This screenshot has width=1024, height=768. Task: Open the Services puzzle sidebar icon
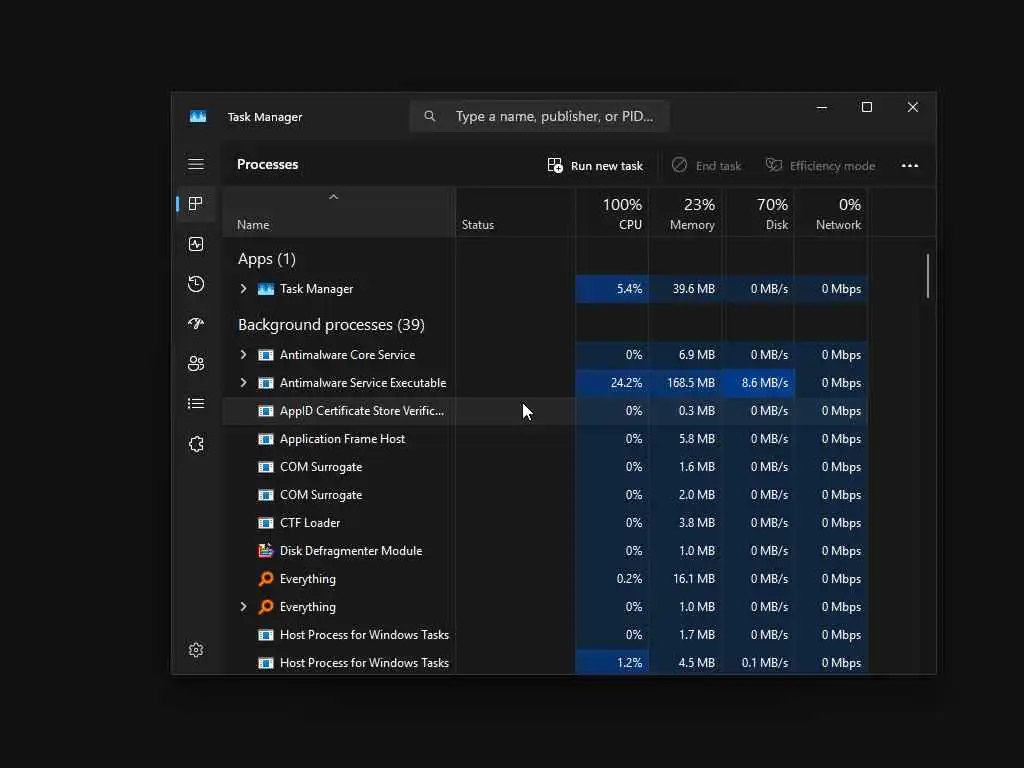[x=196, y=444]
